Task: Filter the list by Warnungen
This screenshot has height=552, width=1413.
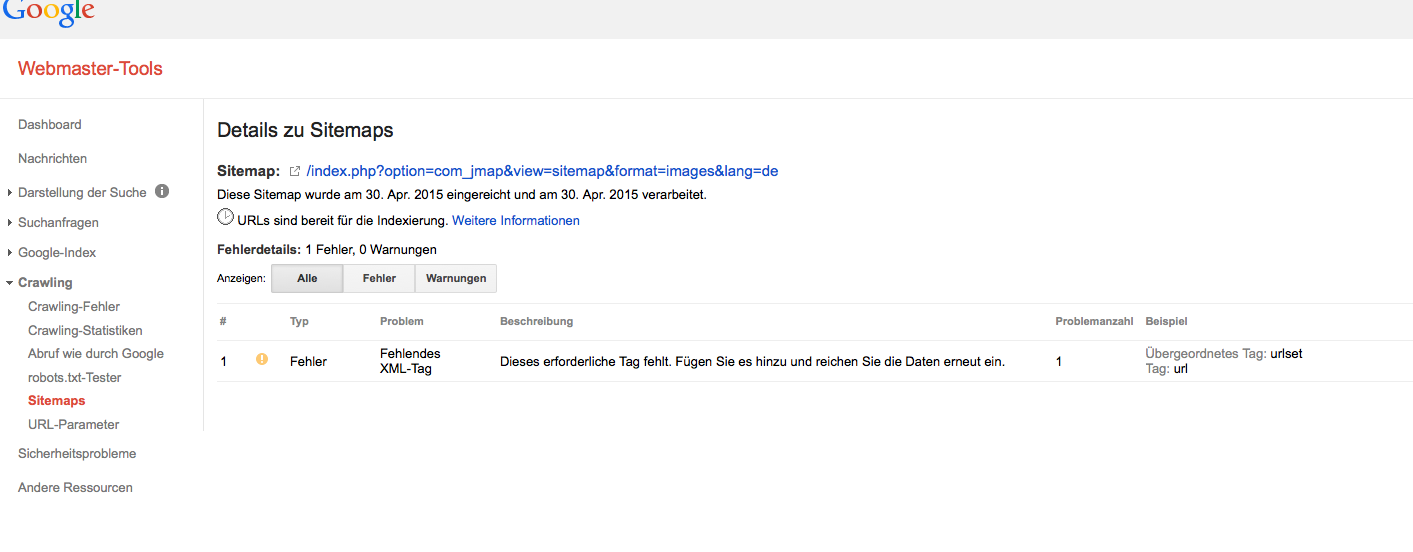Action: tap(456, 278)
